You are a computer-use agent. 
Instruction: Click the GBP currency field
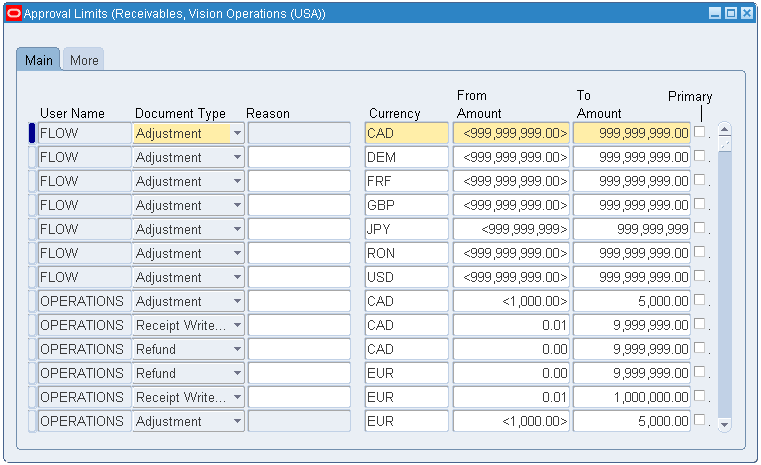pos(406,205)
